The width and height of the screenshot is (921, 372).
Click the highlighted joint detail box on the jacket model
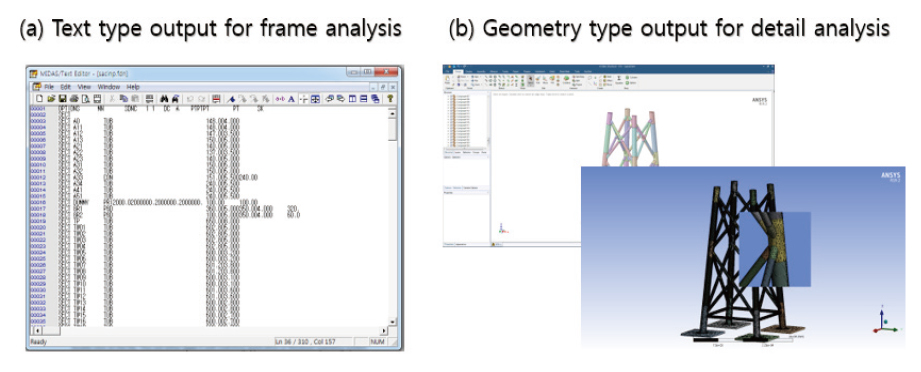[x=774, y=249]
